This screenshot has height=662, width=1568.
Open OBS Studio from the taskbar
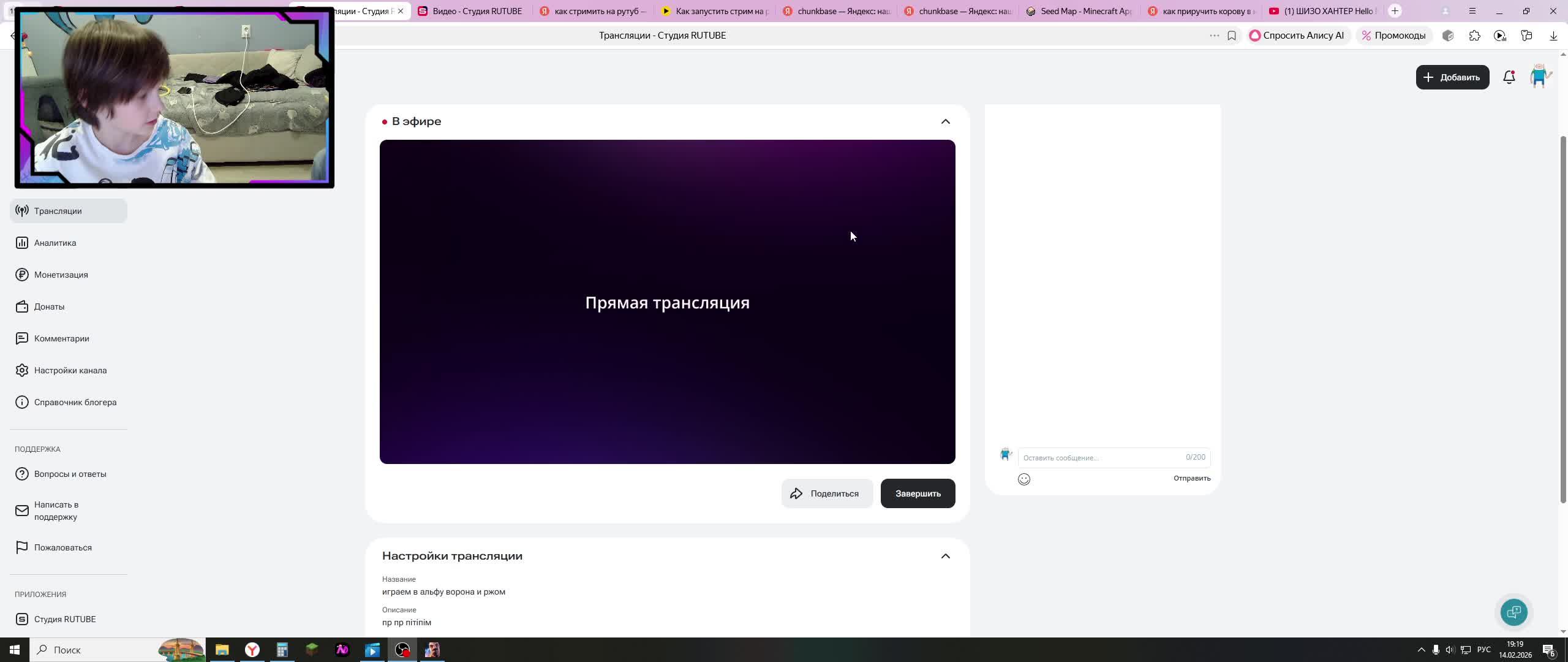point(402,650)
